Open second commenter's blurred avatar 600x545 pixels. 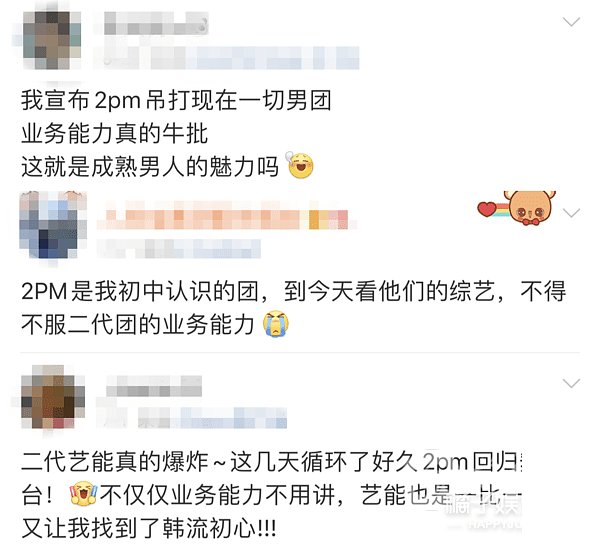[x=53, y=225]
